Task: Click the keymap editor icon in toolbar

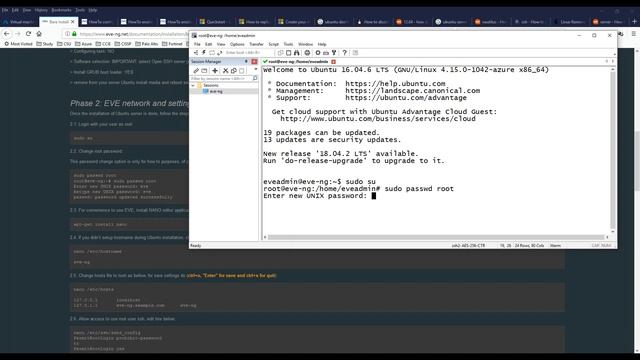Action: coord(326,53)
